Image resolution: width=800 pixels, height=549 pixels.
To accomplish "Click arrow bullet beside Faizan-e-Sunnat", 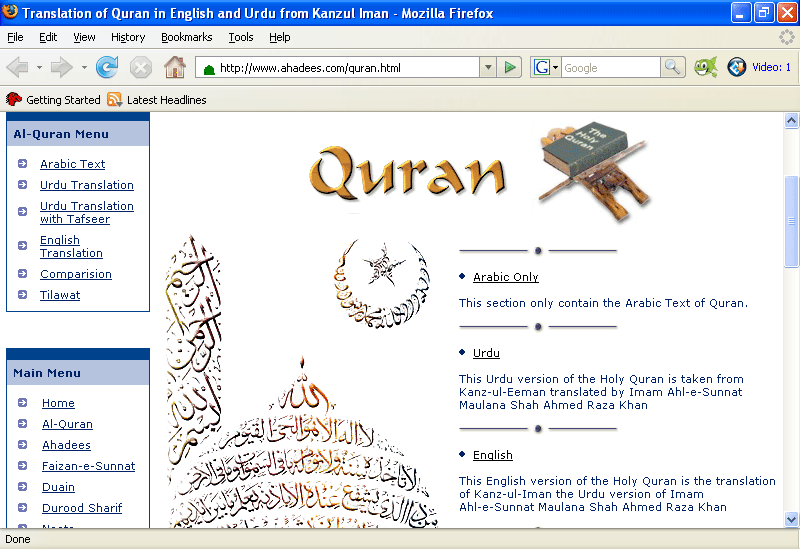I will (22, 466).
